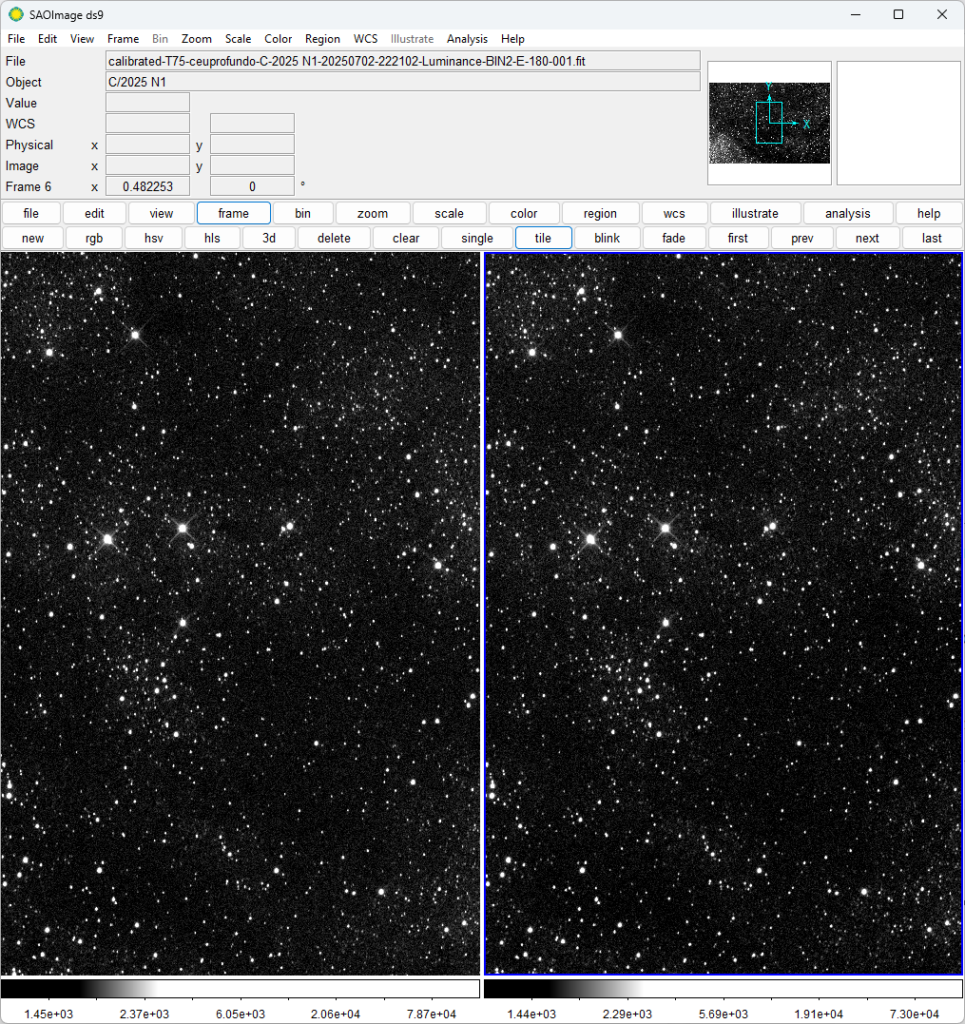The image size is (965, 1024).
Task: Delete the current frame
Action: 334,238
